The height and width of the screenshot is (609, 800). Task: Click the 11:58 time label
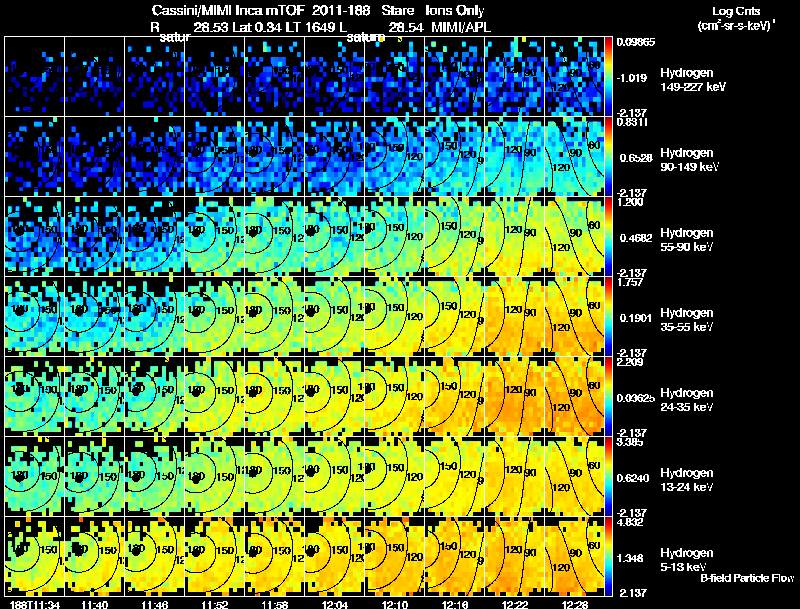coord(274,604)
